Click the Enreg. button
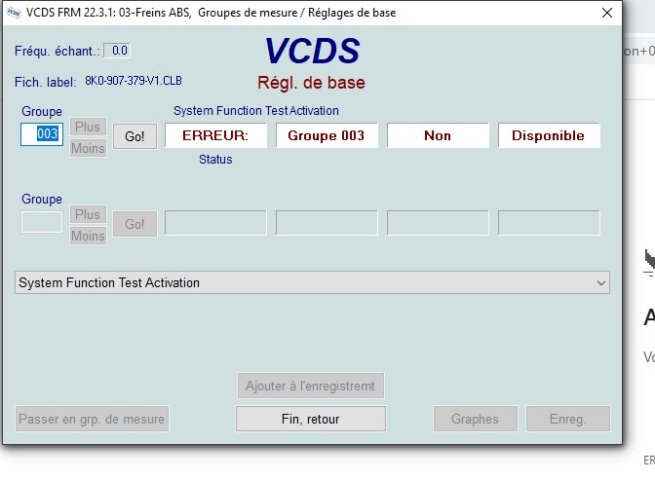 coord(568,419)
